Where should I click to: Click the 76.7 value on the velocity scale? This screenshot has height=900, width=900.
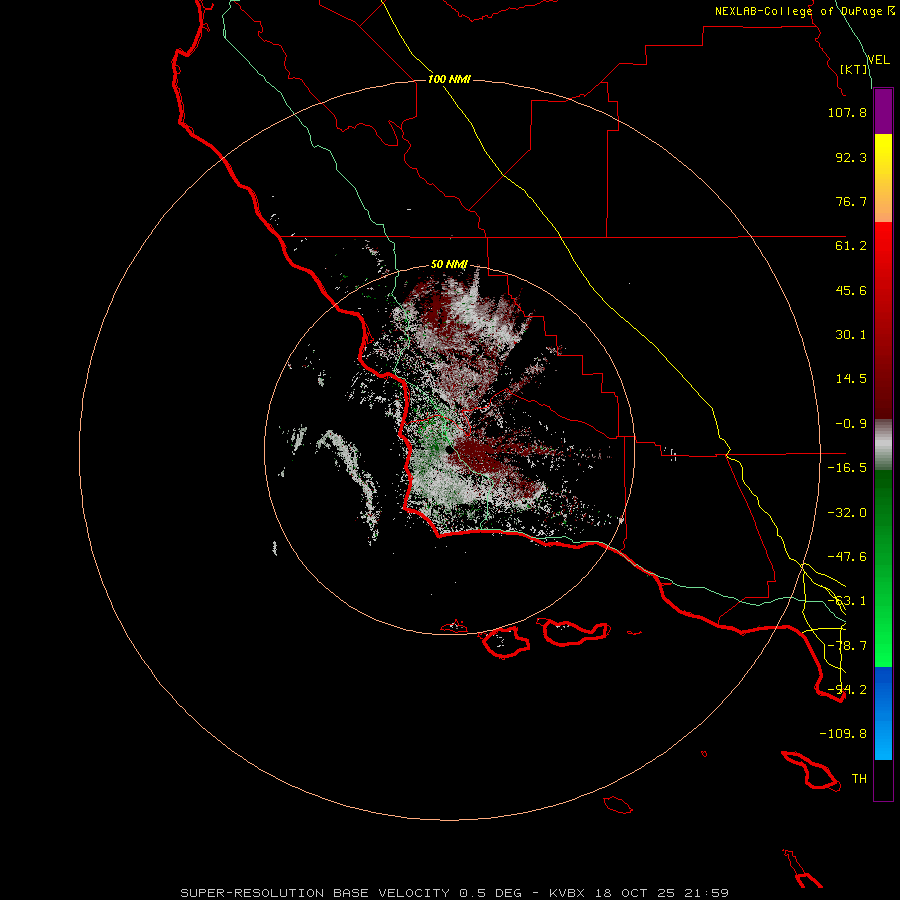pyautogui.click(x=851, y=201)
